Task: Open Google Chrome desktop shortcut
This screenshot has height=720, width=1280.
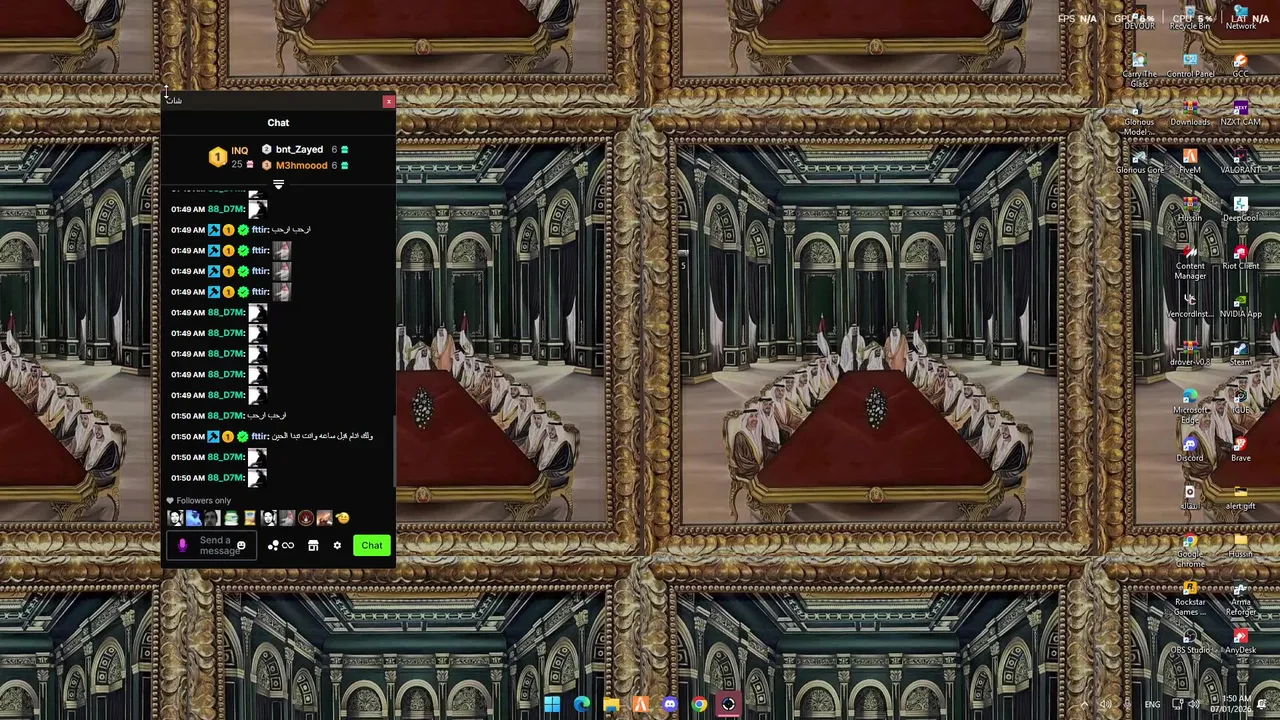Action: [x=1190, y=551]
